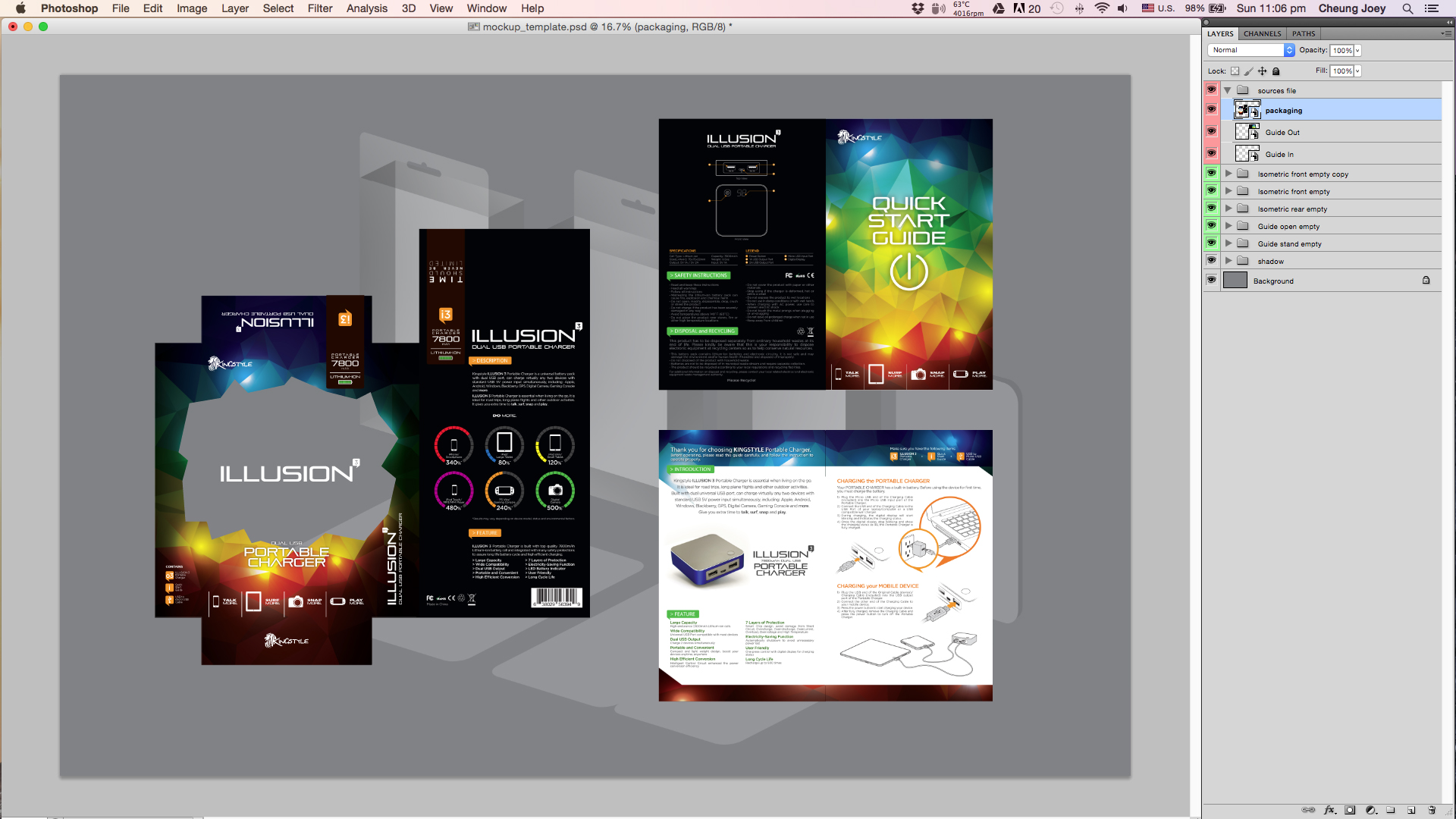Click the Background layer lock icon
The image size is (1456, 819).
pyautogui.click(x=1426, y=281)
